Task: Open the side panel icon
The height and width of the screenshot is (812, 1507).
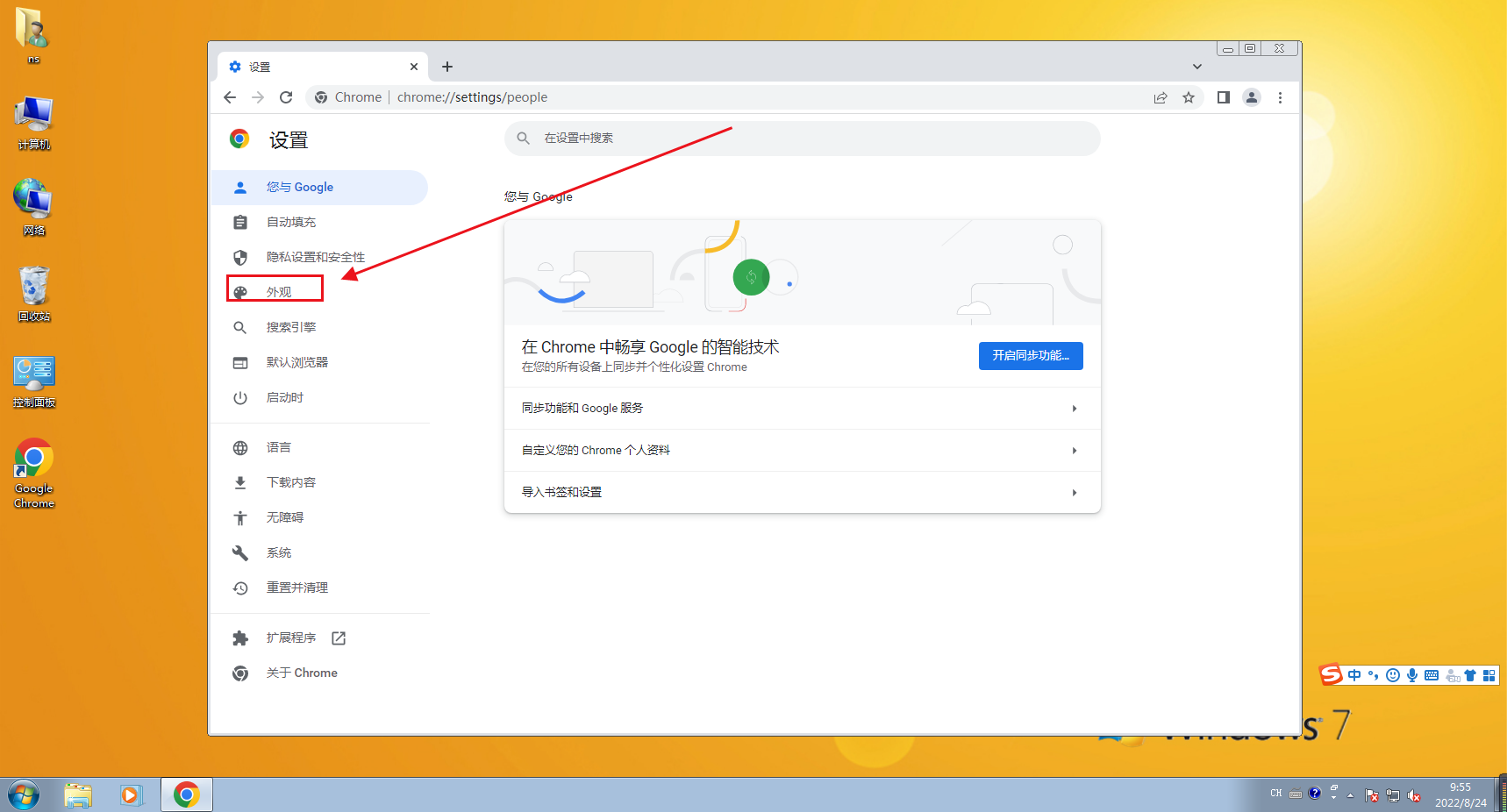Action: pyautogui.click(x=1224, y=97)
